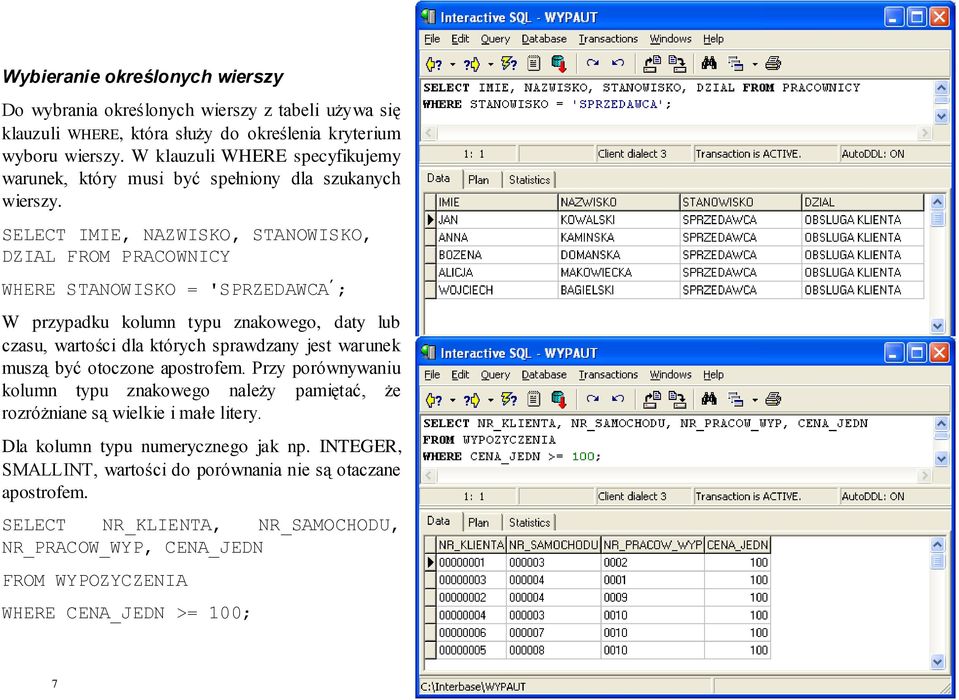This screenshot has height=700, width=959.
Task: Expand Next Query dropdown arrow in PRACOWNICY window
Action: tap(491, 64)
